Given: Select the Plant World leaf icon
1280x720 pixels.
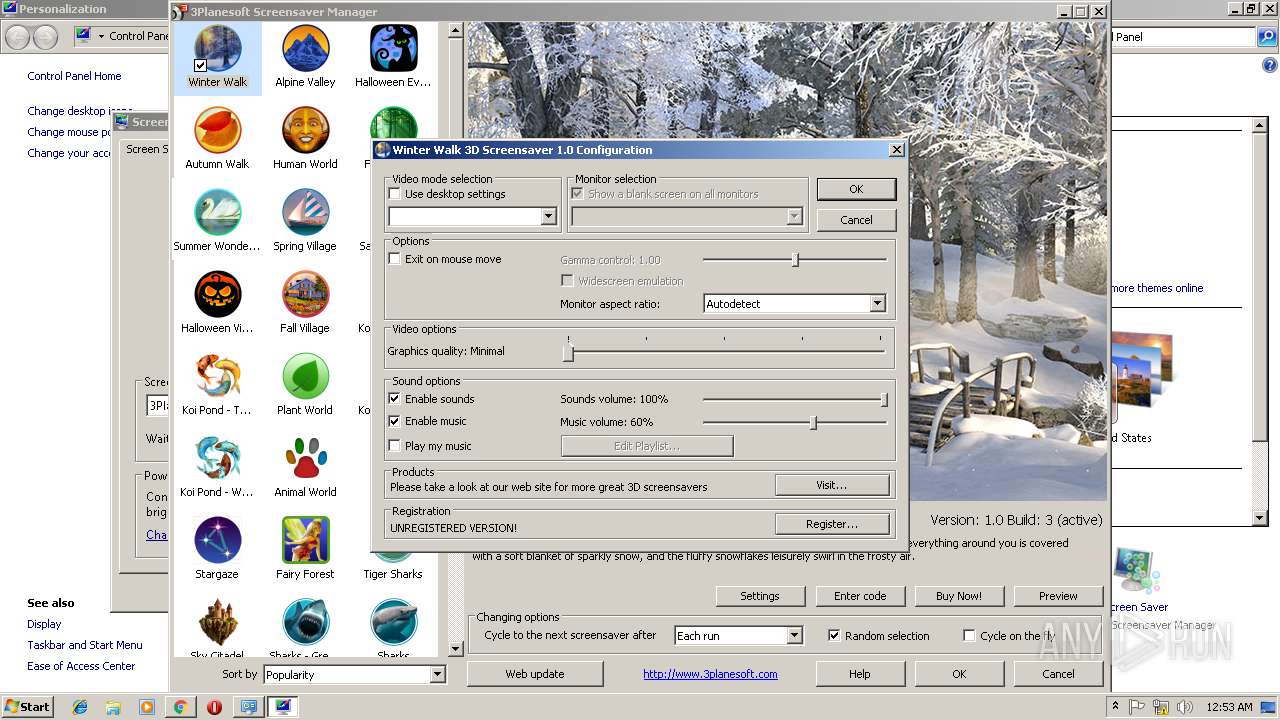Looking at the screenshot, I should tap(306, 377).
